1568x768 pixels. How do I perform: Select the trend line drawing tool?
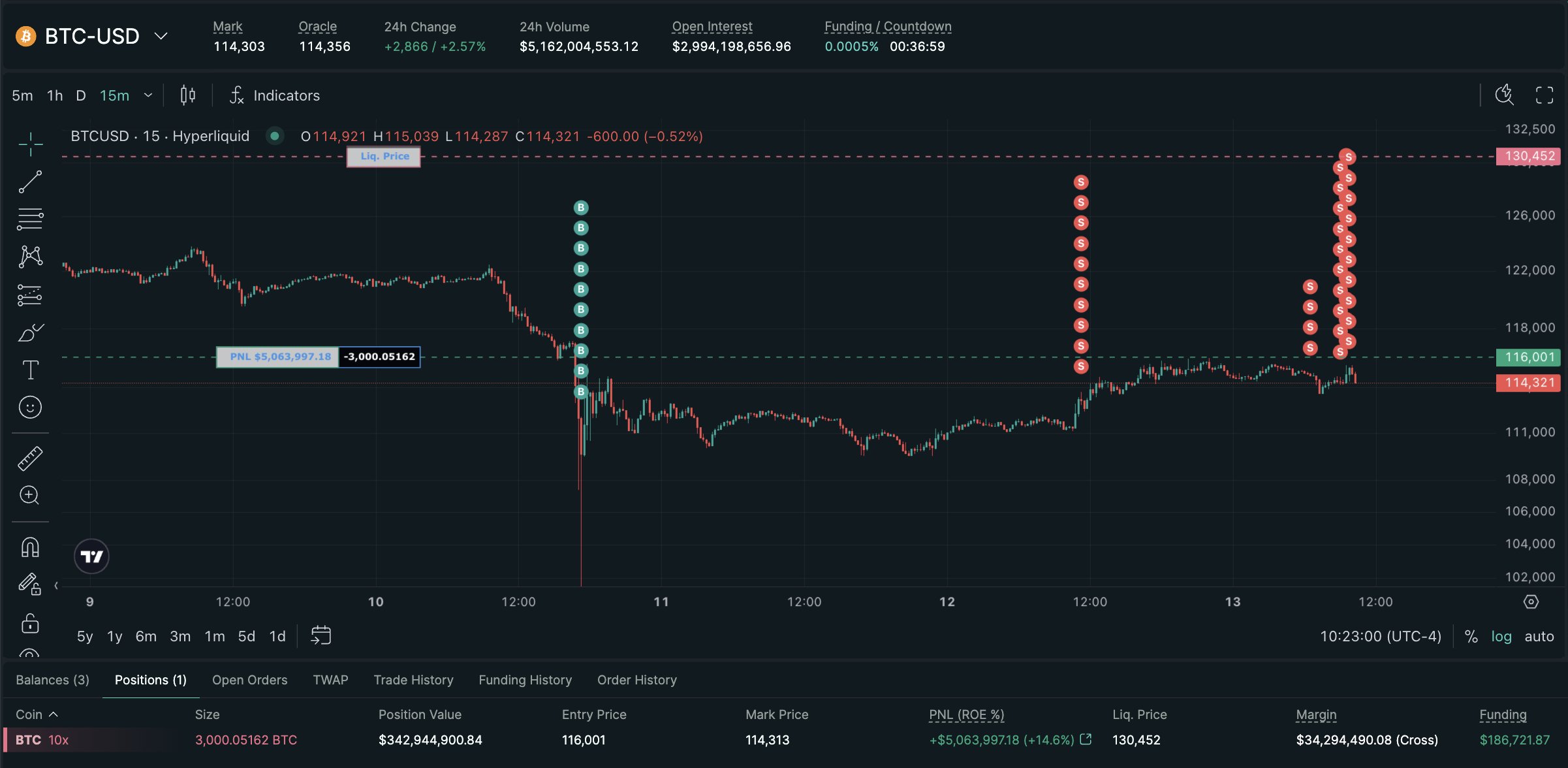[30, 182]
